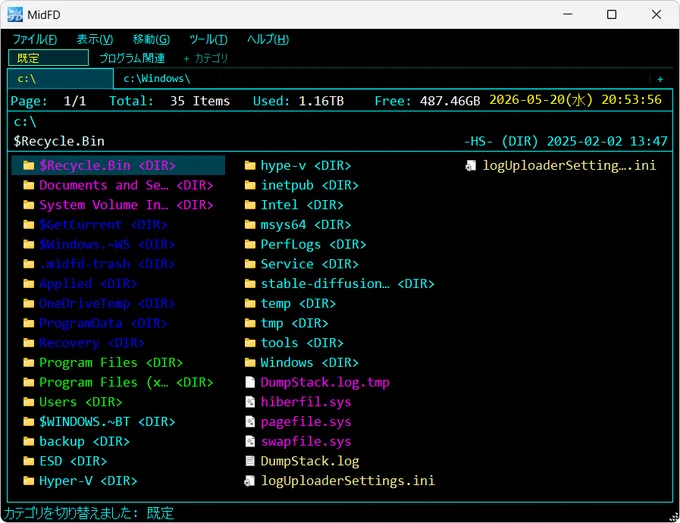Open the ファイル(F) menu
The image size is (680, 523).
point(35,39)
